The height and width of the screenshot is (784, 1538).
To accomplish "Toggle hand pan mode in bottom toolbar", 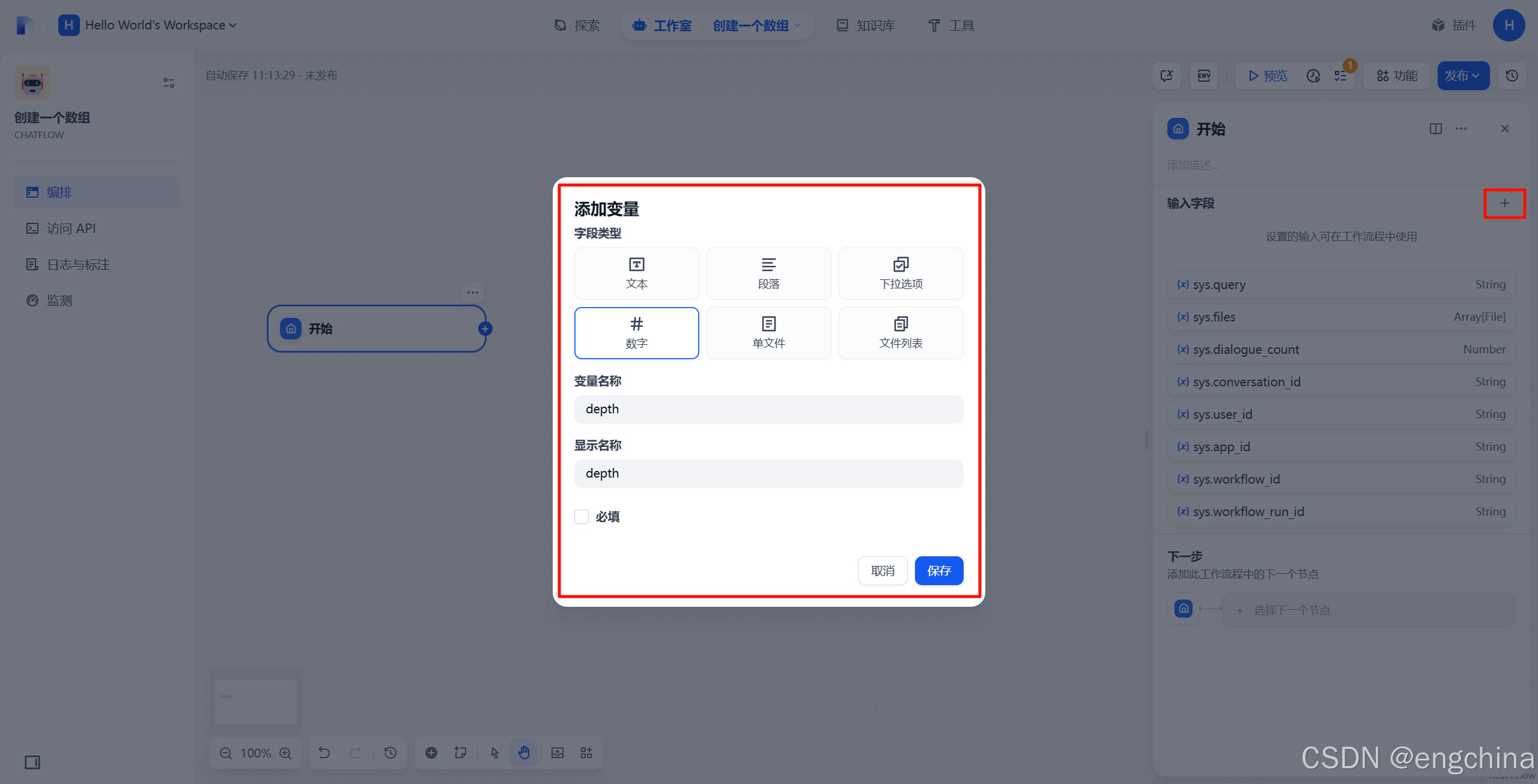I will [x=524, y=753].
